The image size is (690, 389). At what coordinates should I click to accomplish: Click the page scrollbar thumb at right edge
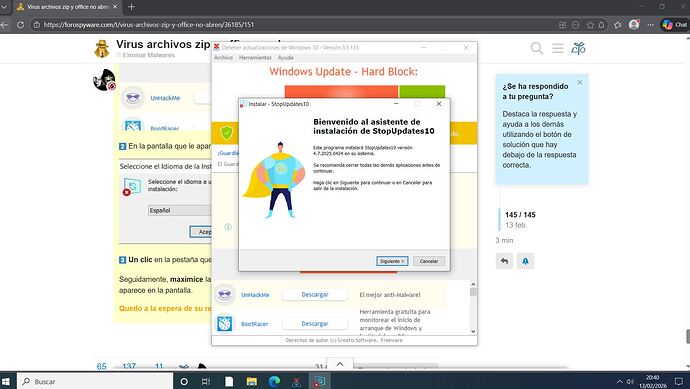tap(688, 336)
